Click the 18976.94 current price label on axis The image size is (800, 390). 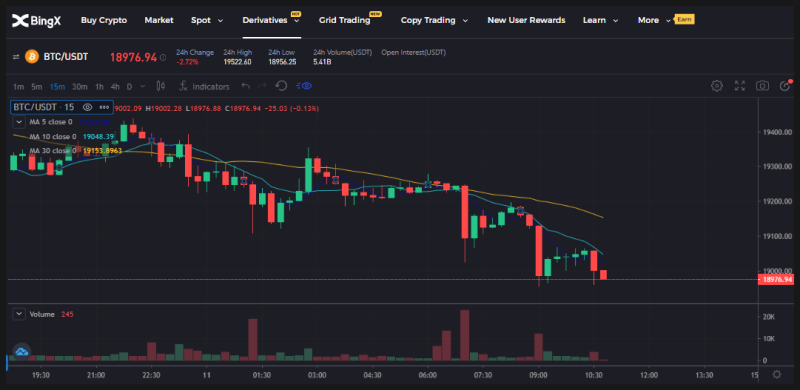click(x=776, y=280)
